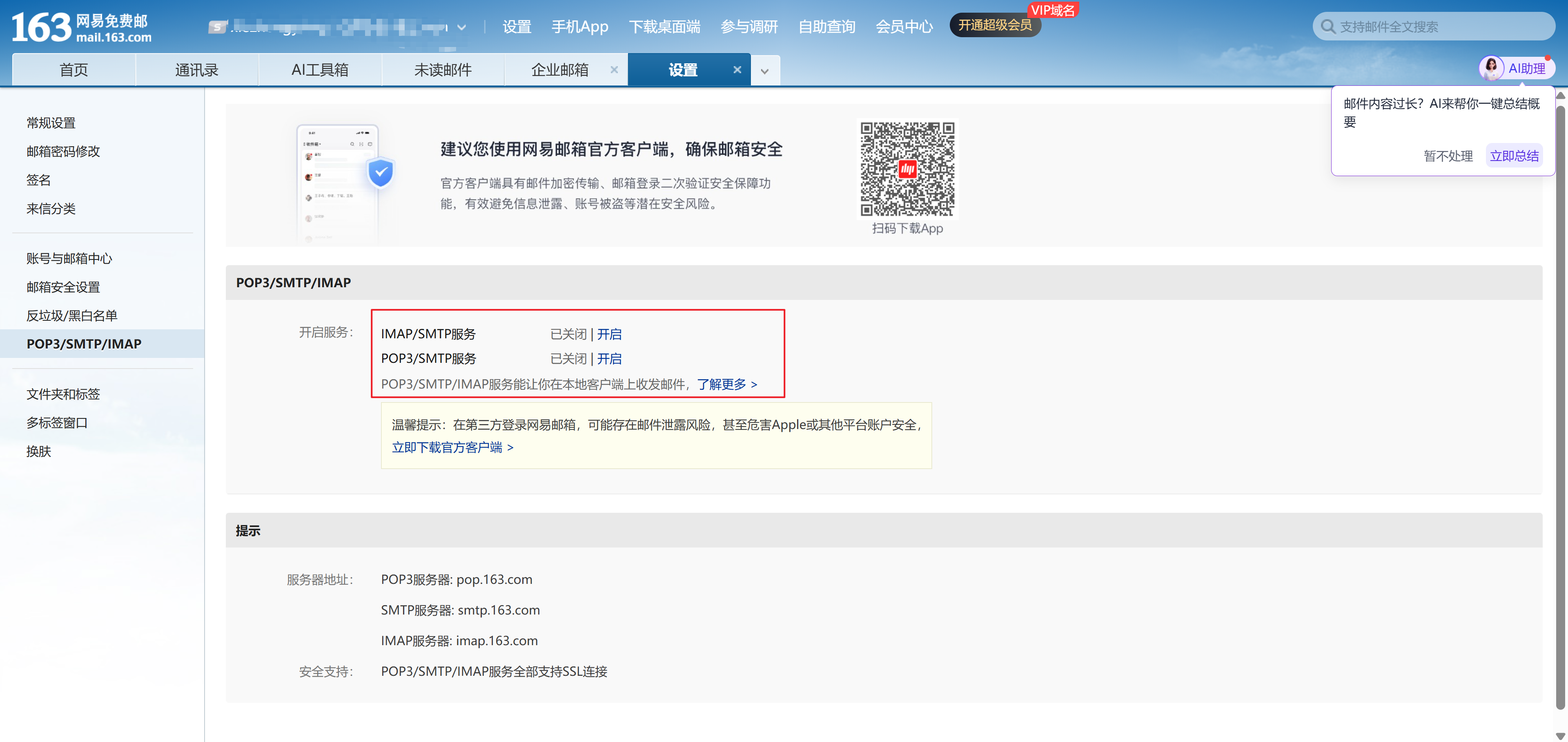Click the 扫码下载App caption
Viewport: 1568px width, 742px height.
(907, 228)
